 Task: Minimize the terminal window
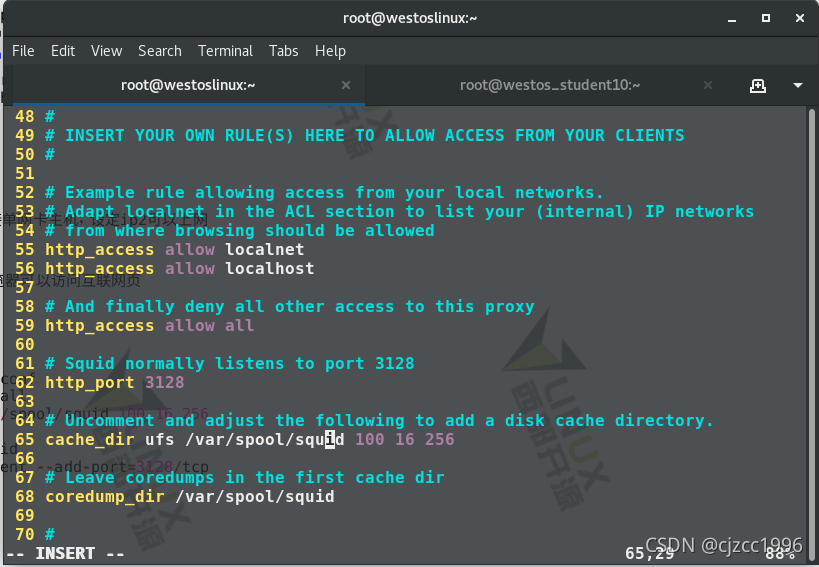coord(732,19)
